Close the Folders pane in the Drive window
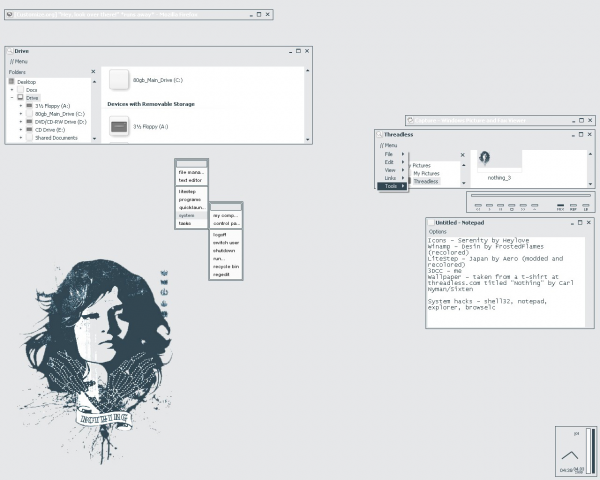 tap(93, 72)
